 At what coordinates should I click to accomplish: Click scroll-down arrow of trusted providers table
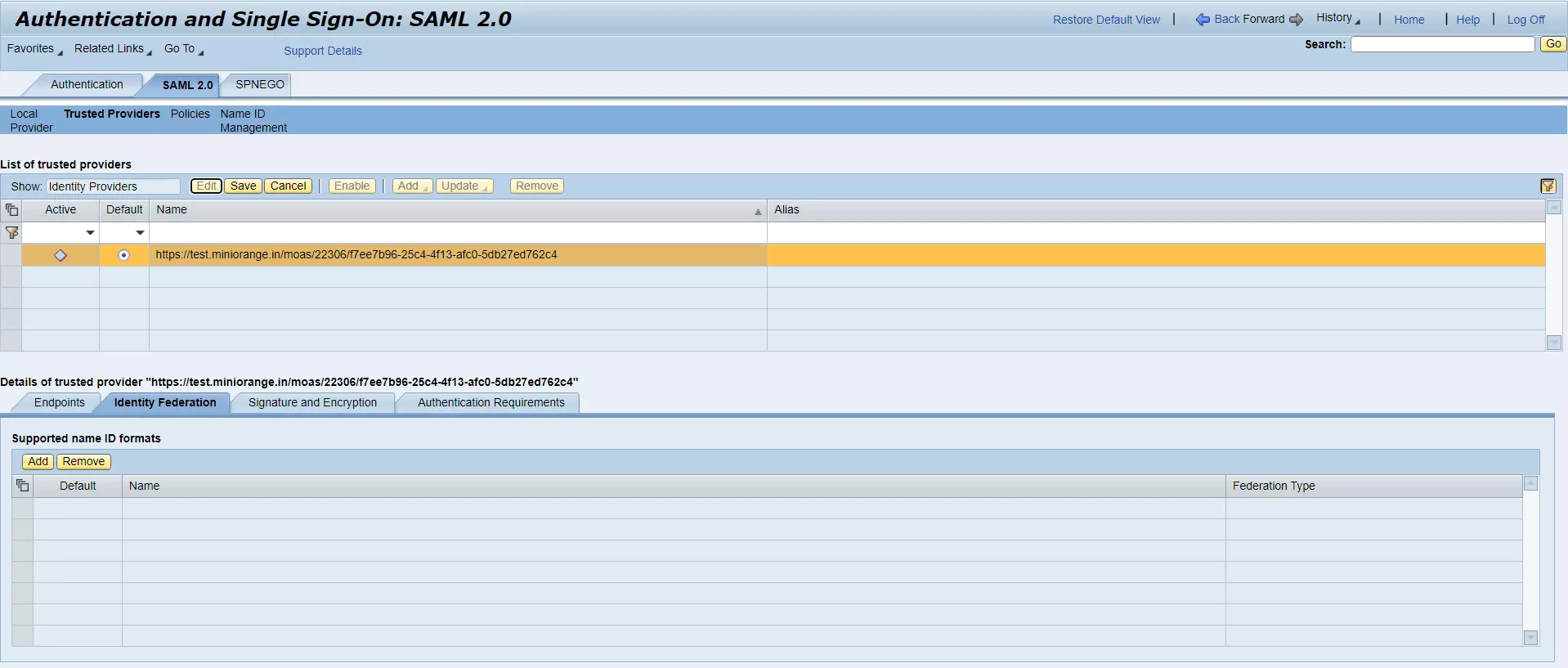point(1554,343)
